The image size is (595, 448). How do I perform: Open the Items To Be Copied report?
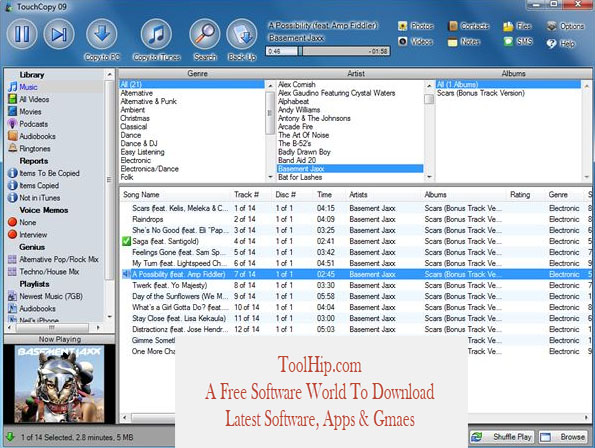(x=44, y=173)
